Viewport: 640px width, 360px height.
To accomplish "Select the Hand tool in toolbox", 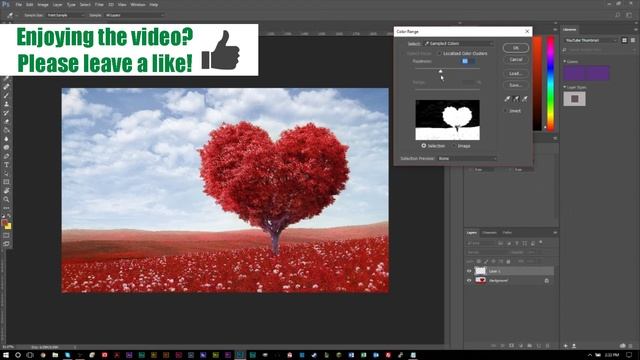I will (x=6, y=191).
